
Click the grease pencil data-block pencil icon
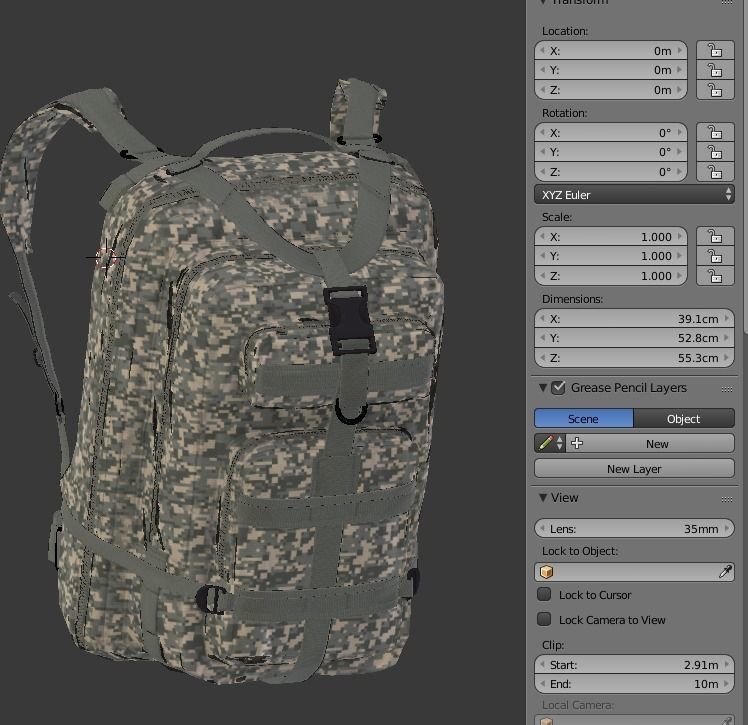click(545, 443)
